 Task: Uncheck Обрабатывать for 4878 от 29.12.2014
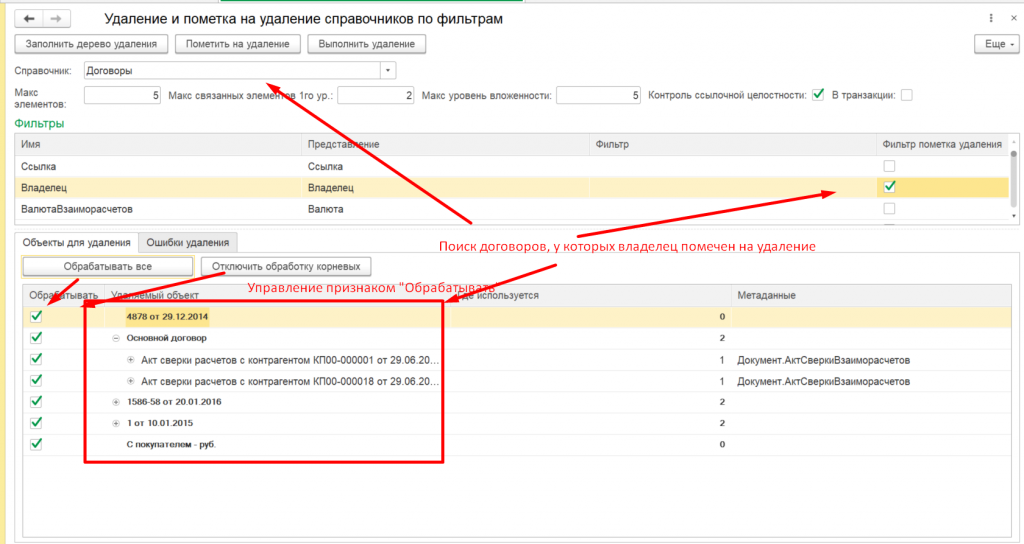click(37, 316)
